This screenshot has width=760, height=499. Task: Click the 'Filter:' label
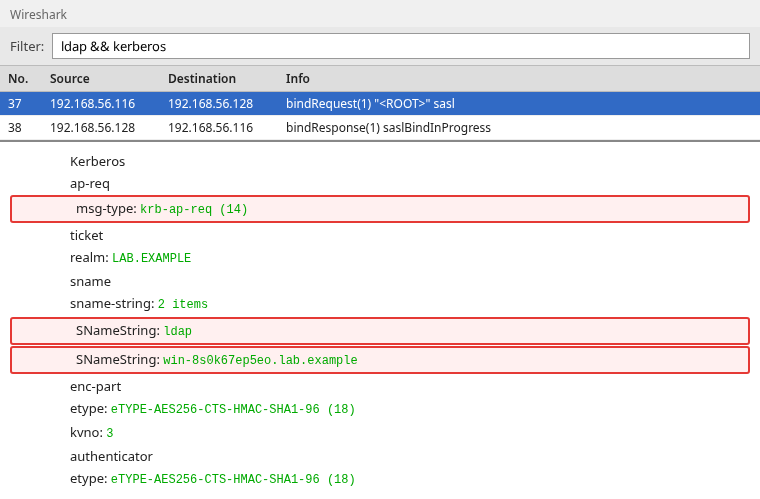[x=27, y=47]
